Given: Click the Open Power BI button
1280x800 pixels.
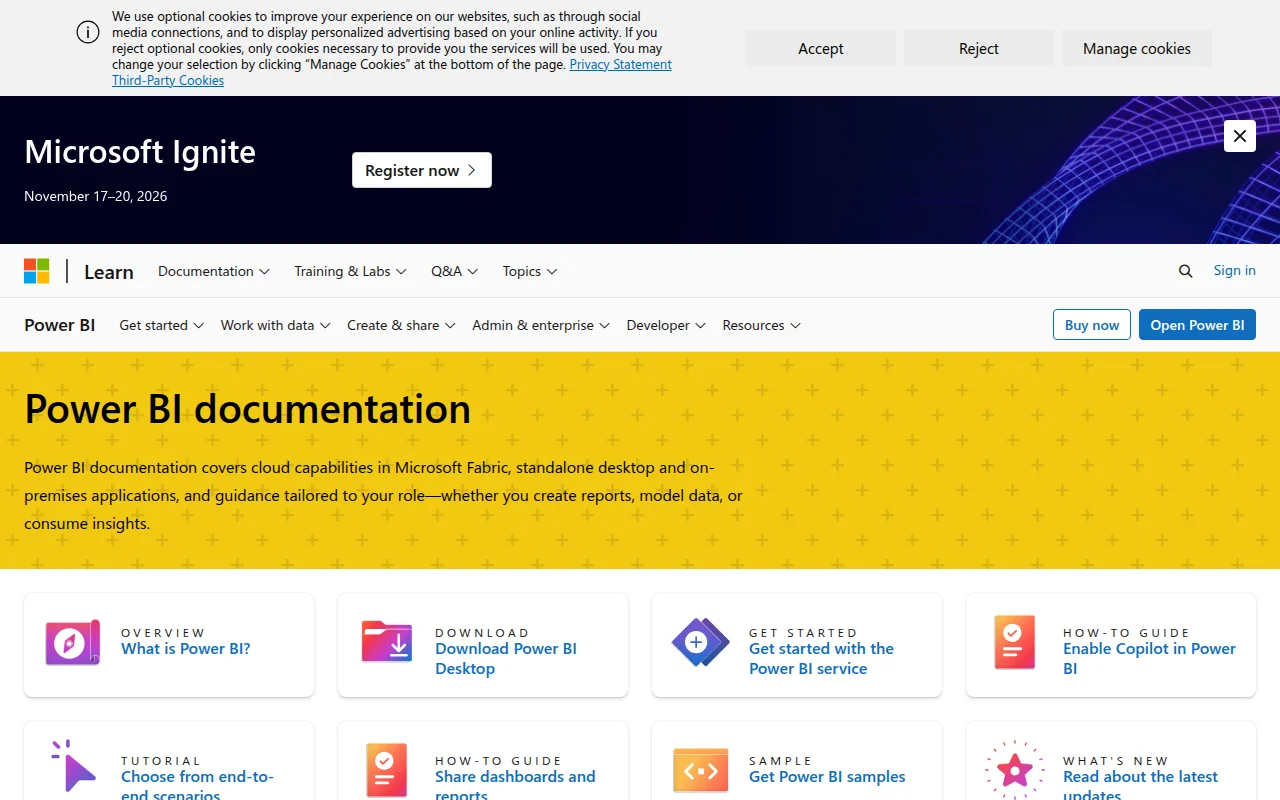Looking at the screenshot, I should 1197,325.
